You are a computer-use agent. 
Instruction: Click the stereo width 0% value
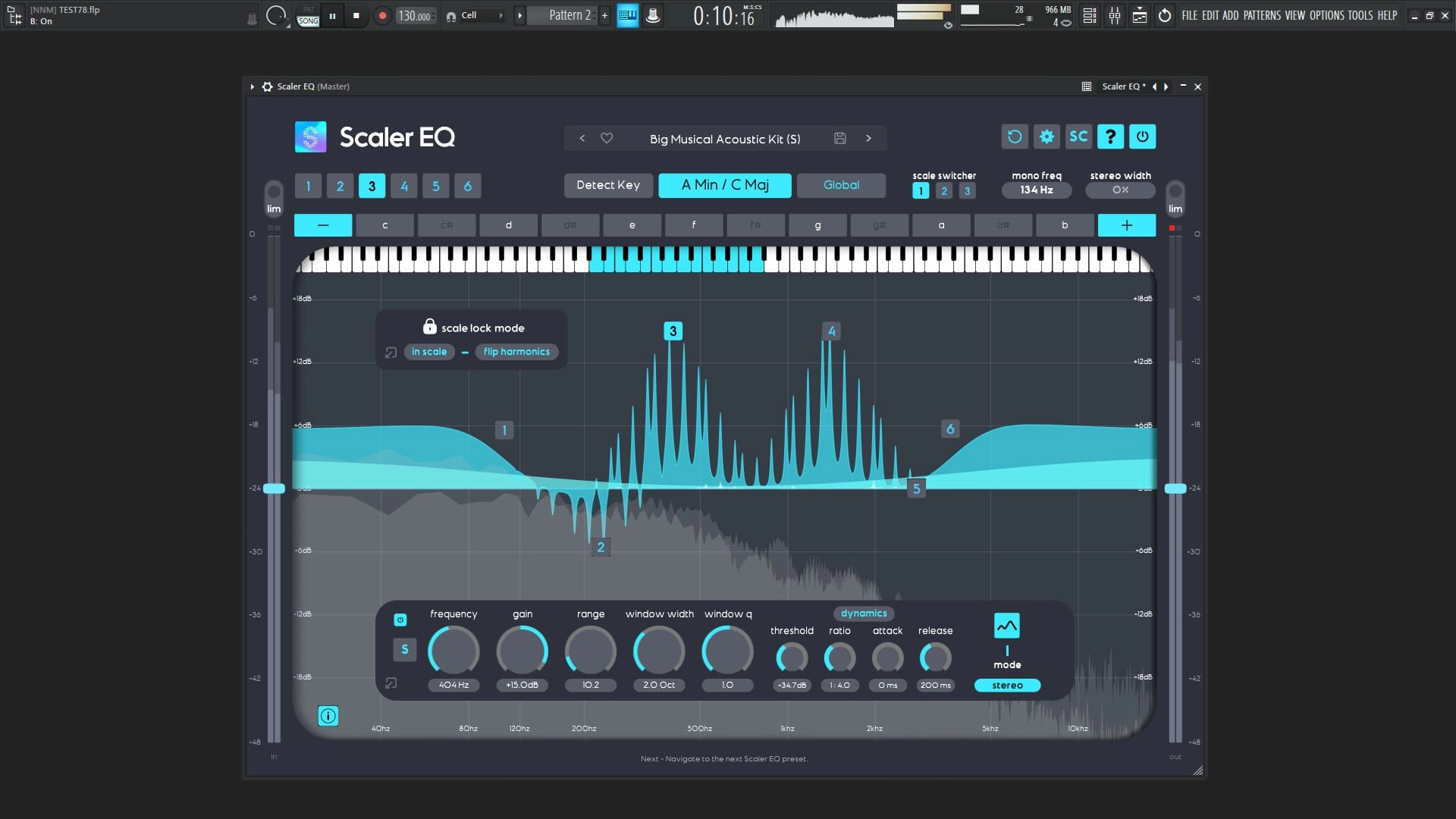[x=1120, y=190]
